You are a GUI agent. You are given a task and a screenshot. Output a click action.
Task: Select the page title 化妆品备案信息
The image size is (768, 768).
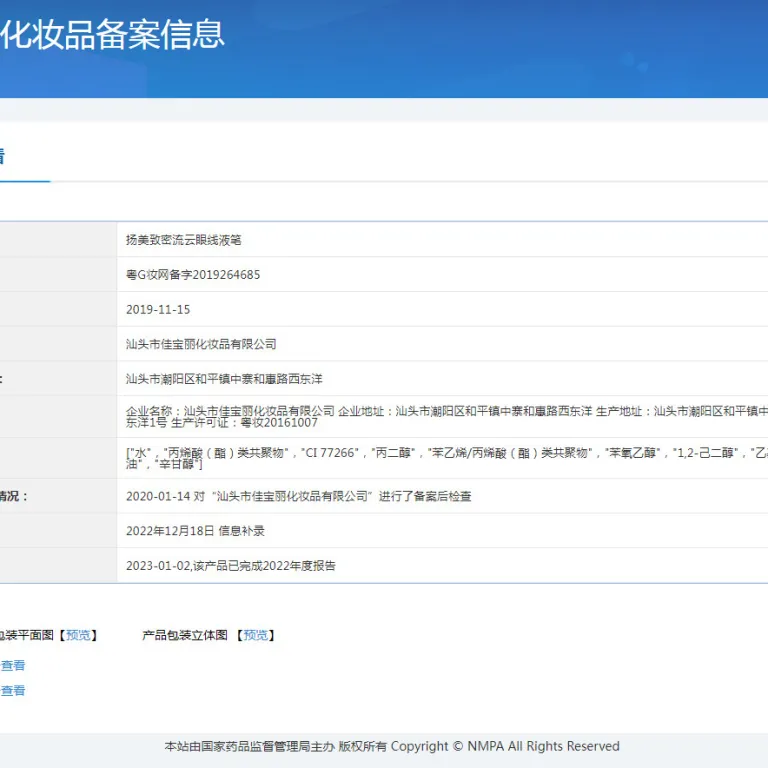pyautogui.click(x=112, y=34)
